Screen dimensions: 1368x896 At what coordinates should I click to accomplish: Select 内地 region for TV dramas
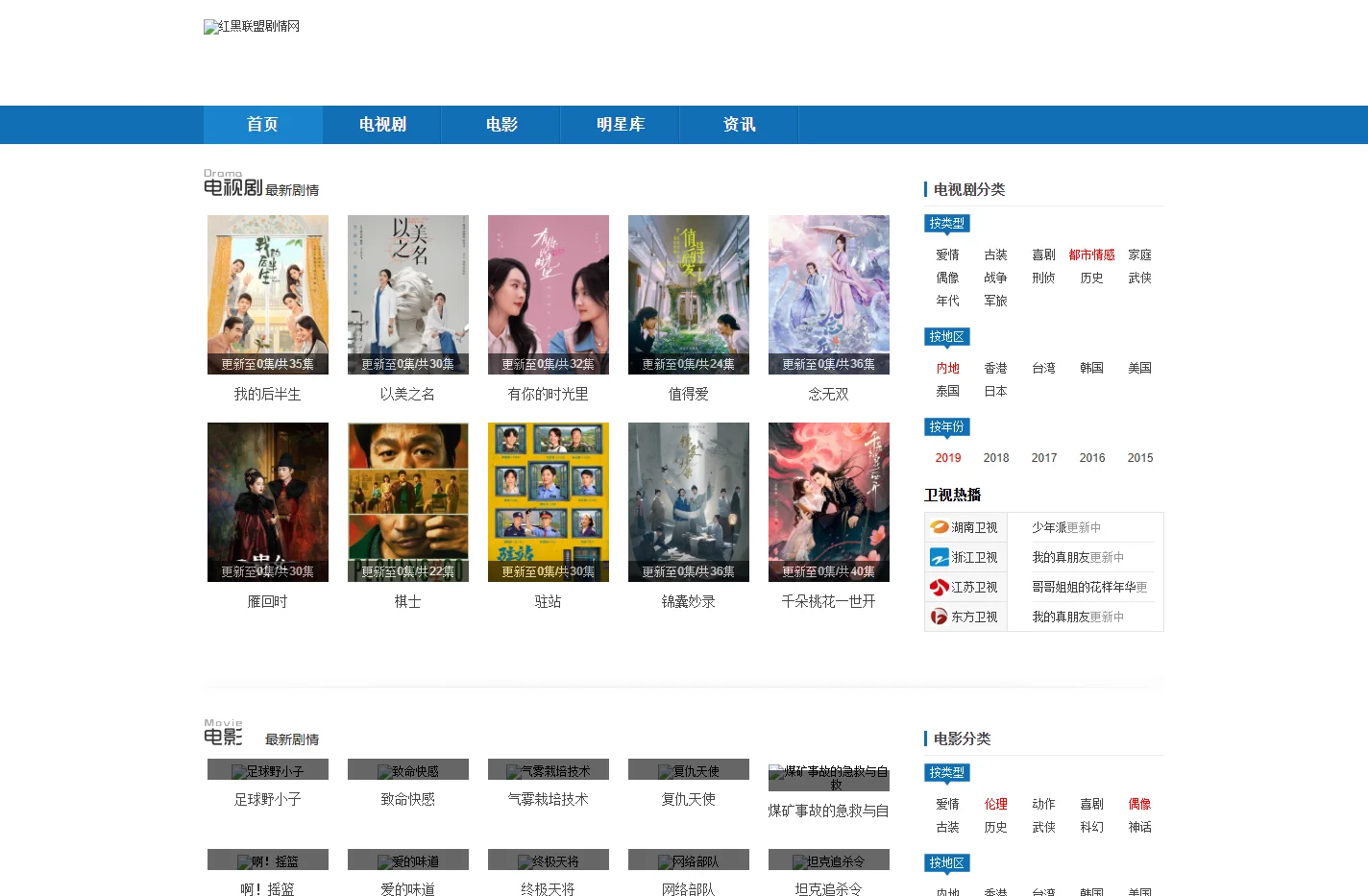[948, 368]
